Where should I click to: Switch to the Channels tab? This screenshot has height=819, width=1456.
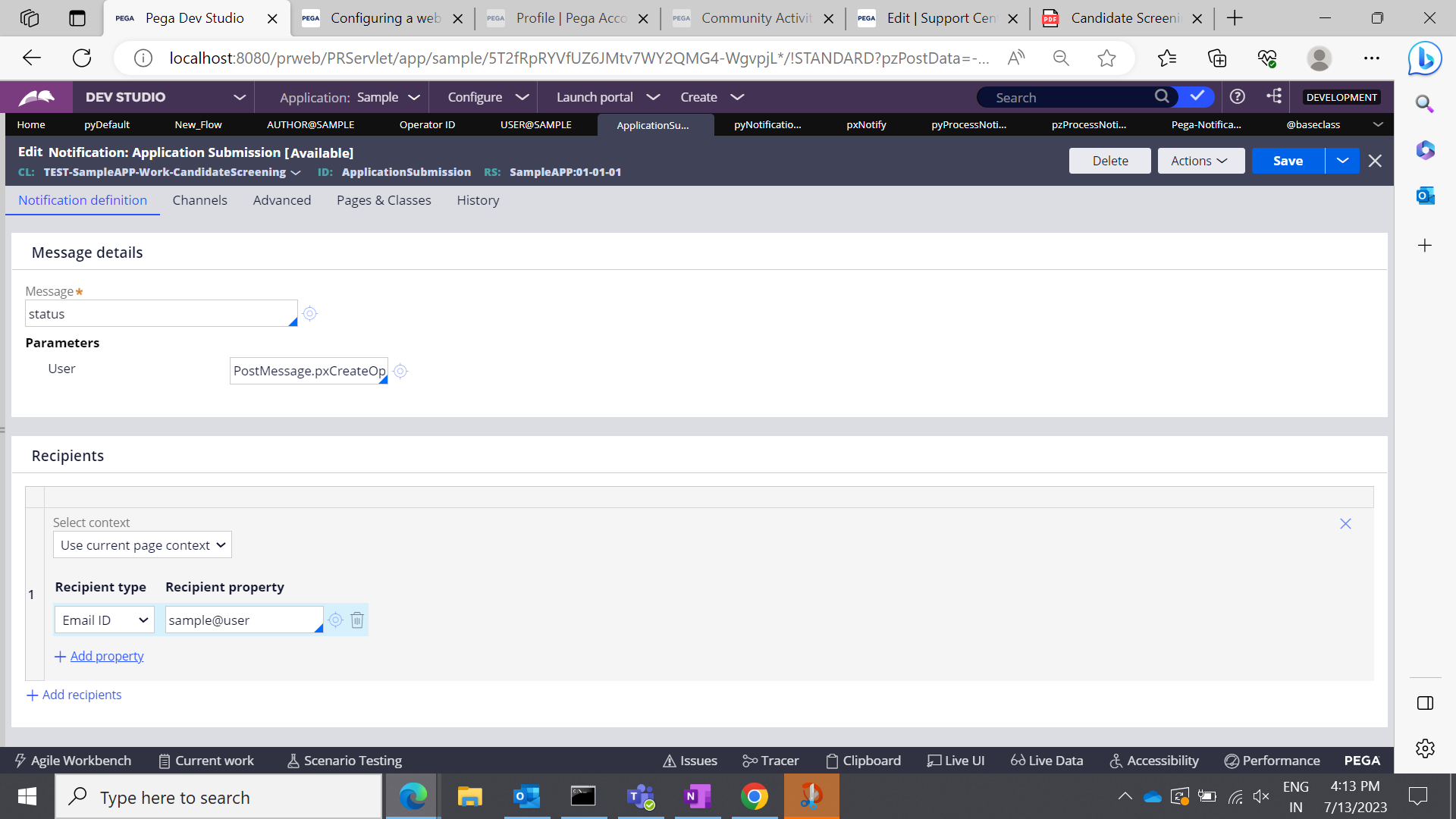(x=199, y=200)
